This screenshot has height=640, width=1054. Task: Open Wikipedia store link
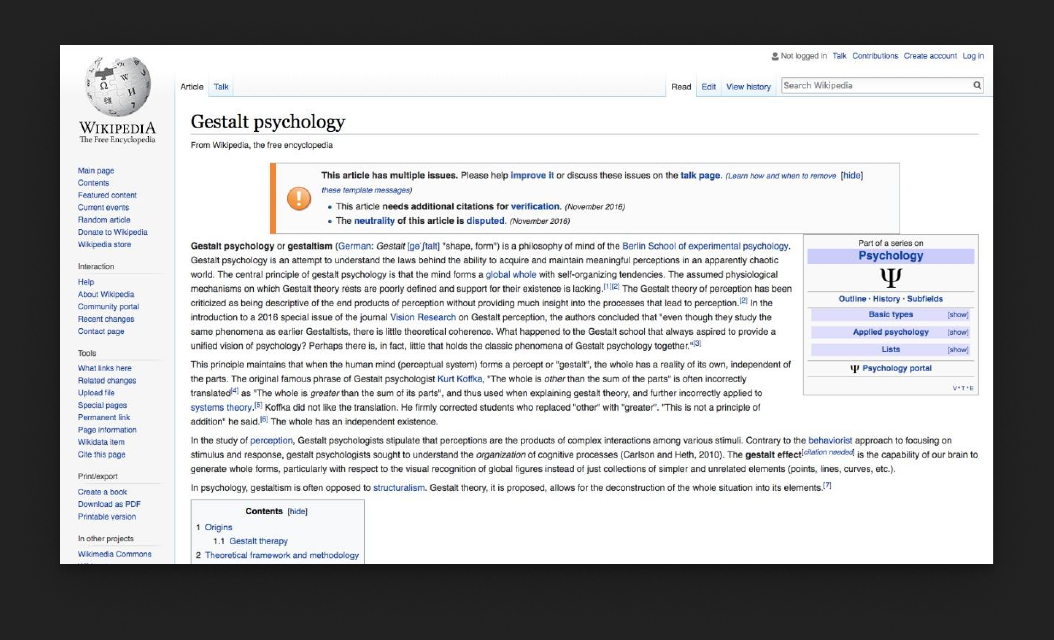(x=104, y=245)
